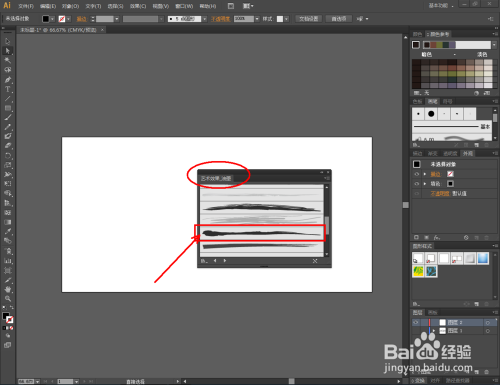This screenshot has width=500, height=385.
Task: Click the orange 不透明度 link in control bar
Action: click(220, 19)
